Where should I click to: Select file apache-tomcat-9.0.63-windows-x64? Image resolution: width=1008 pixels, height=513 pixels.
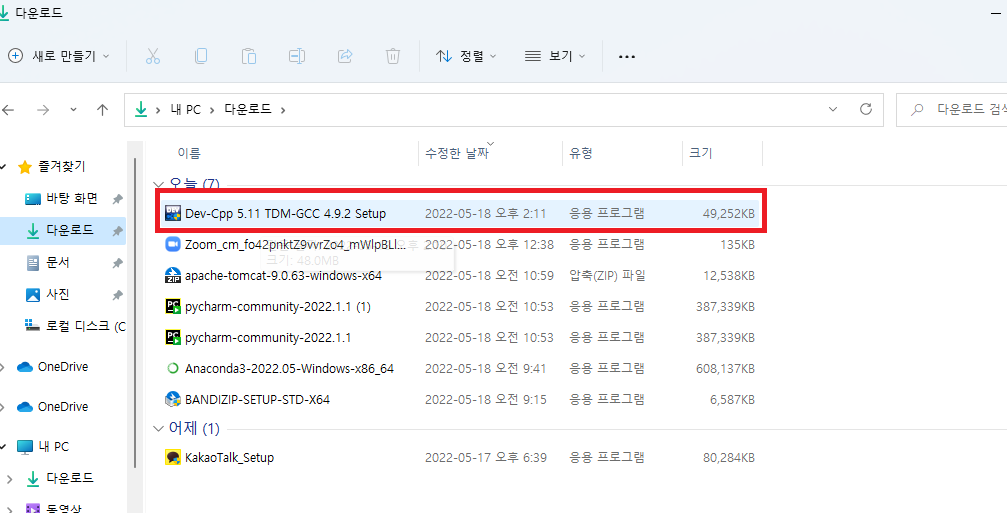tap(284, 276)
